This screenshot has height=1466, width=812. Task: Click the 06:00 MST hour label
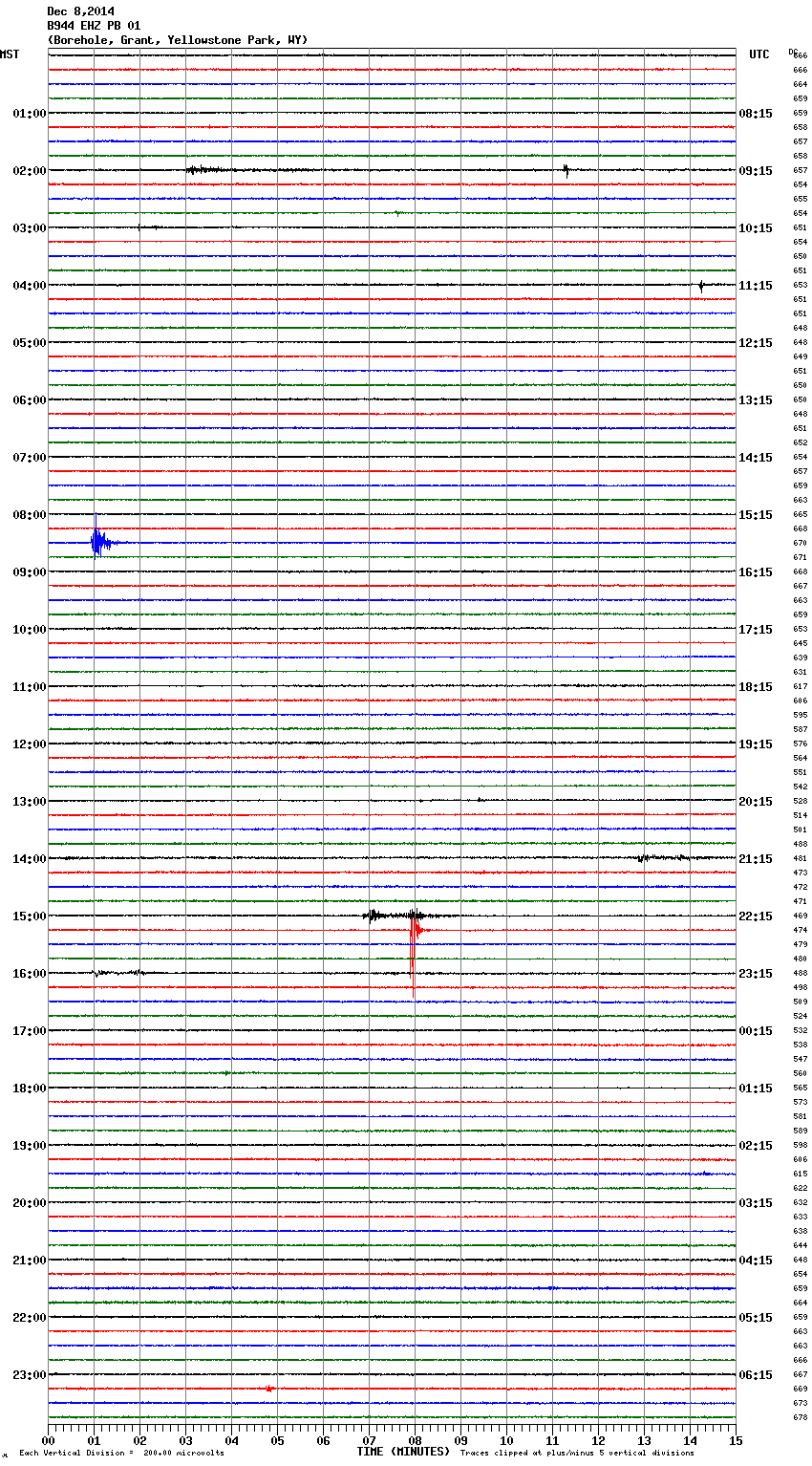tap(29, 400)
